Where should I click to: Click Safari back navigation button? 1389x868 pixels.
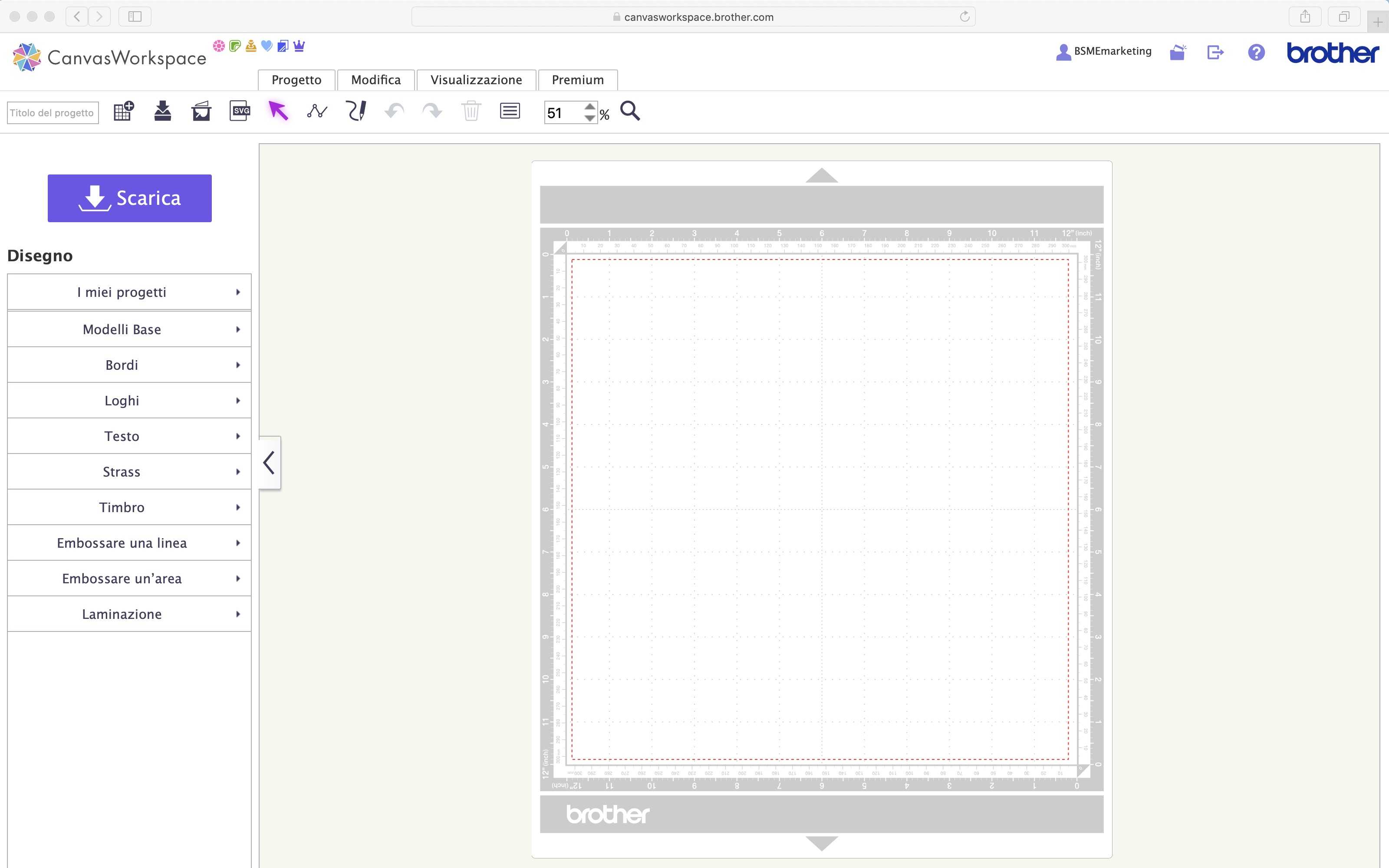[77, 16]
